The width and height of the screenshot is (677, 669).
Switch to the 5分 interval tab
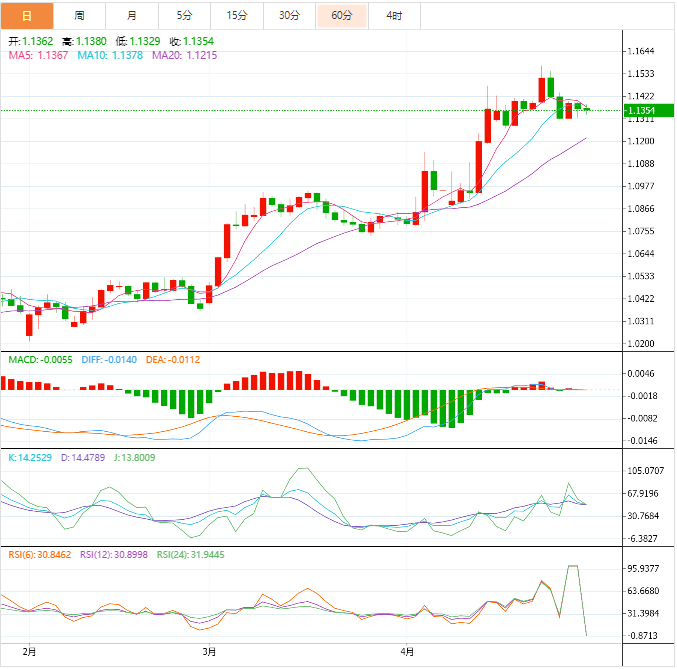click(x=185, y=15)
